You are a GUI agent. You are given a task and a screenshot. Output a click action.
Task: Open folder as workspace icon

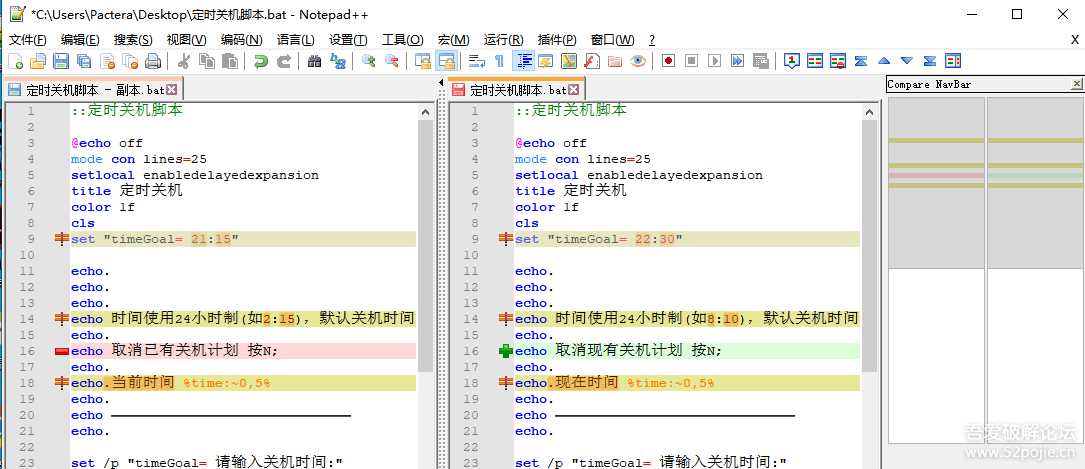[x=614, y=61]
